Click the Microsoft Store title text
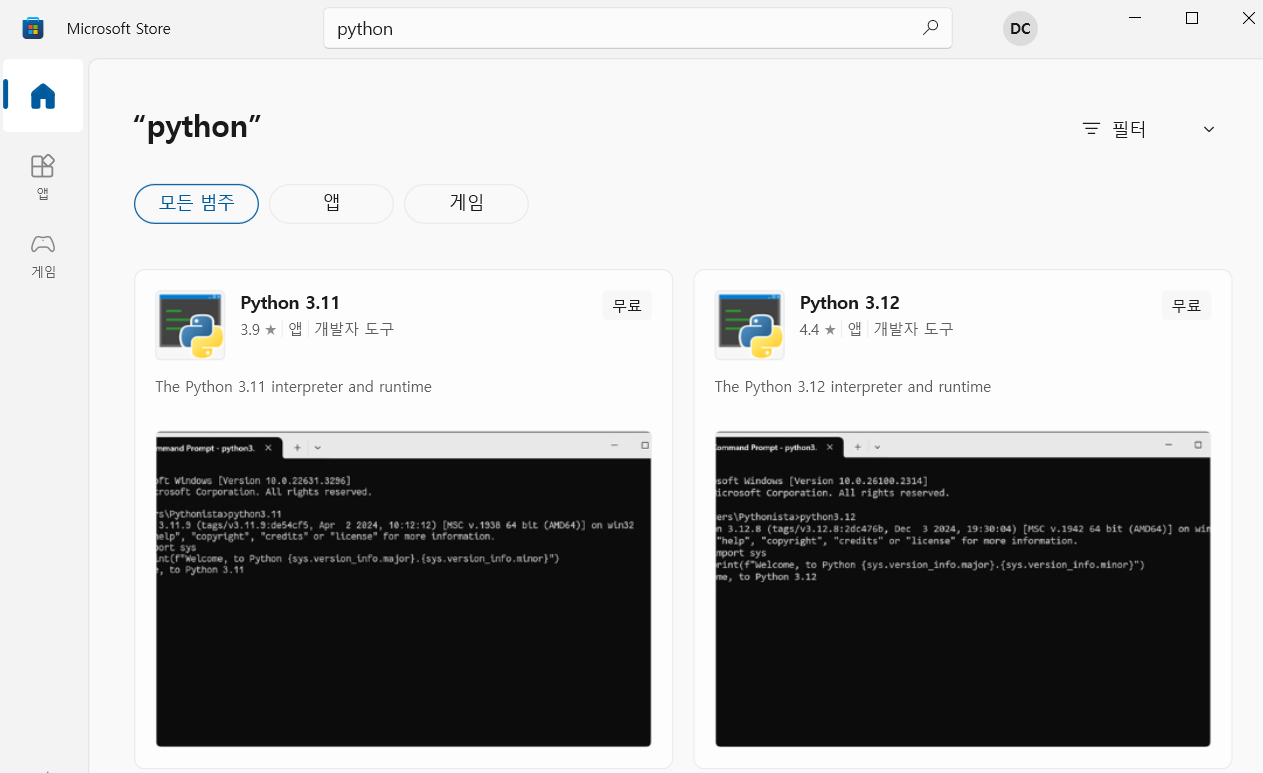The image size is (1263, 773). pyautogui.click(x=119, y=28)
